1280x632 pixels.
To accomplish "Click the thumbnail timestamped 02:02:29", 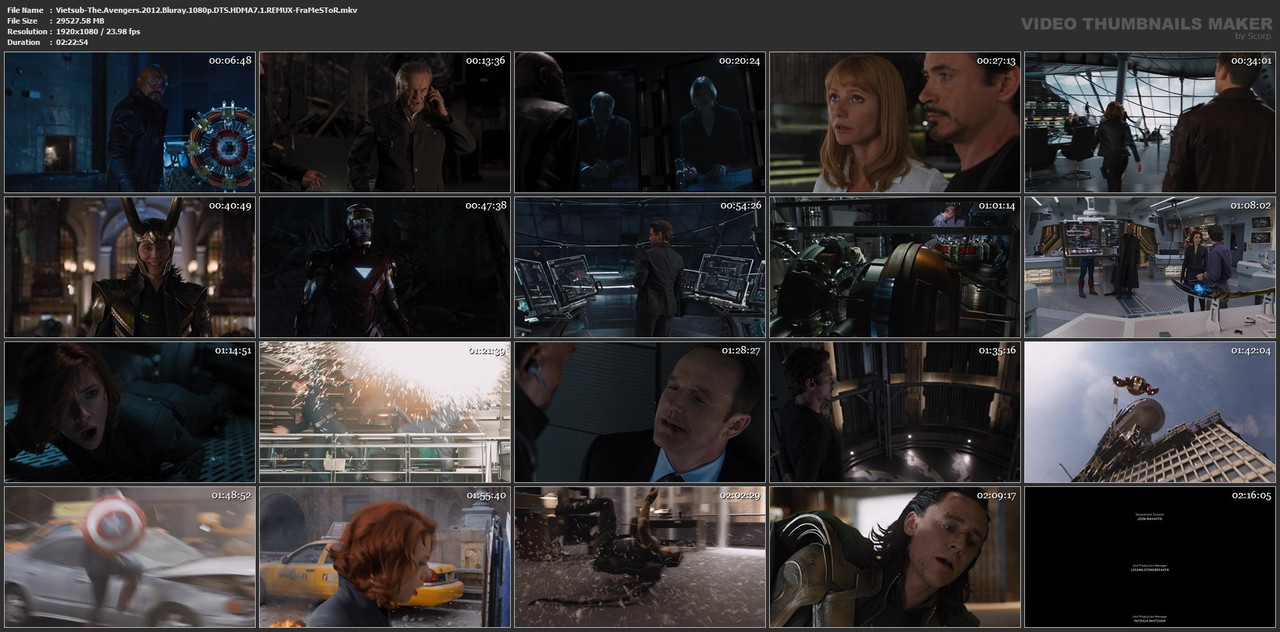I will [640, 557].
